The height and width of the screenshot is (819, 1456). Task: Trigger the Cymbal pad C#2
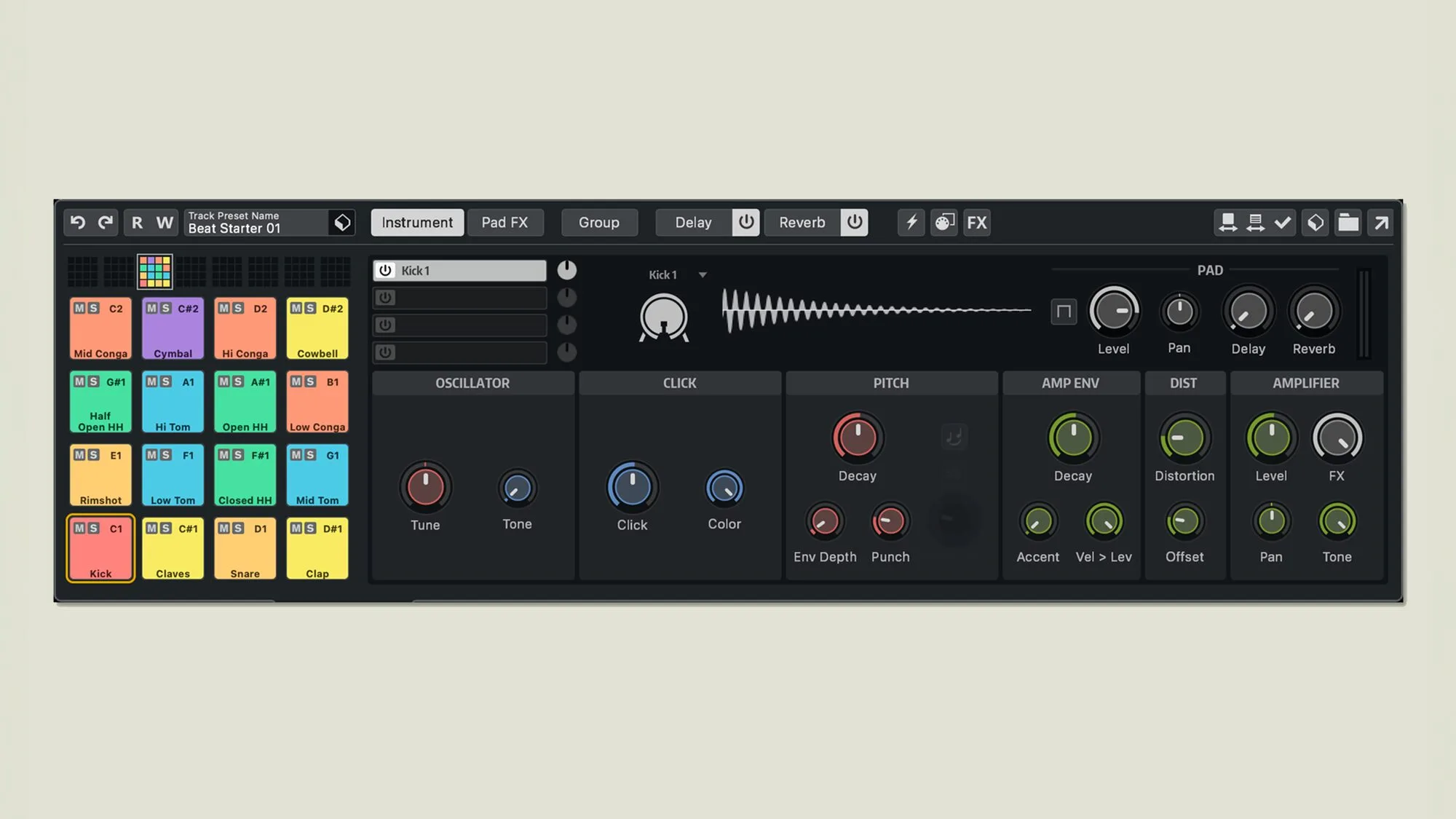[x=173, y=329]
